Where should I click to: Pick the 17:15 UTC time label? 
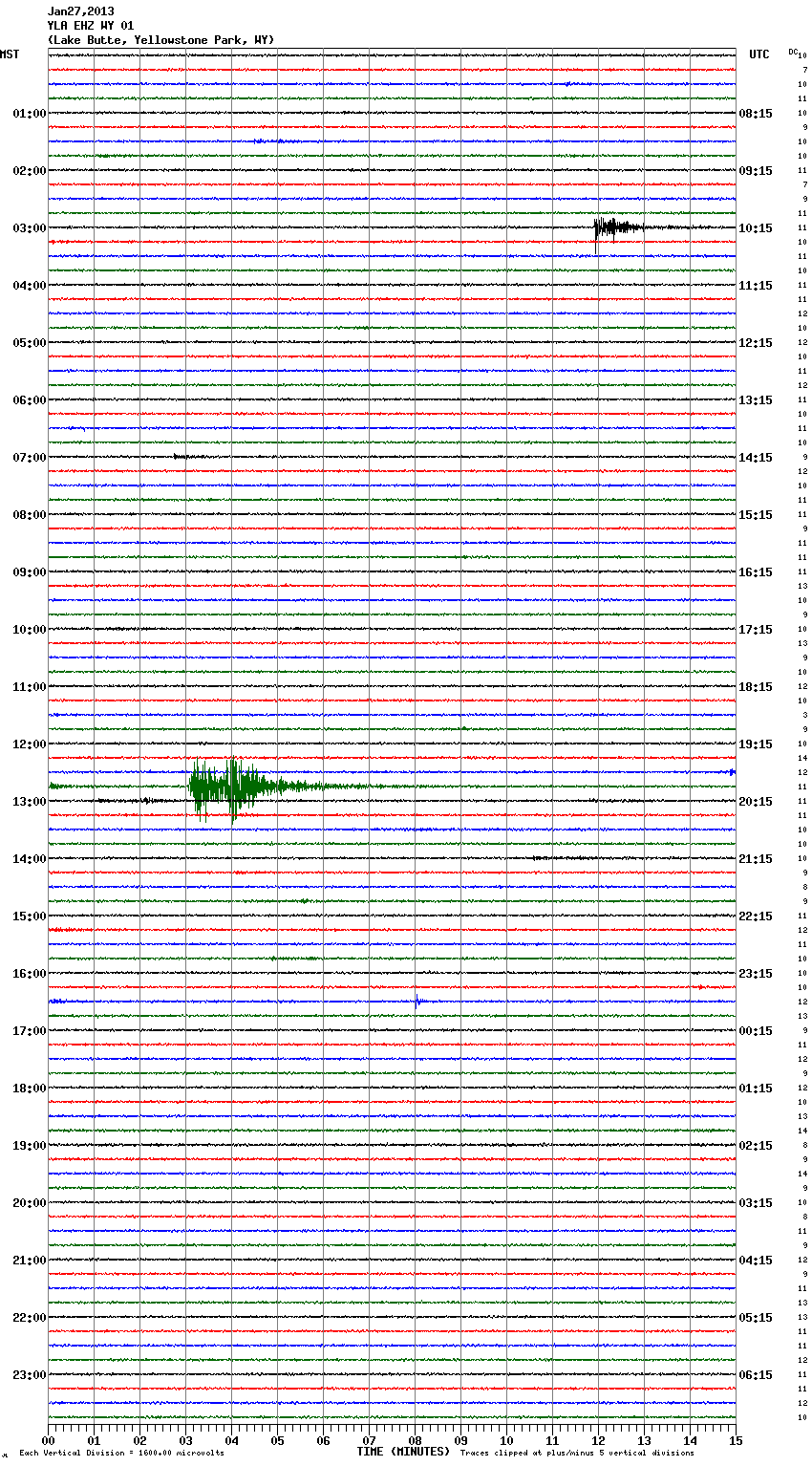point(756,630)
